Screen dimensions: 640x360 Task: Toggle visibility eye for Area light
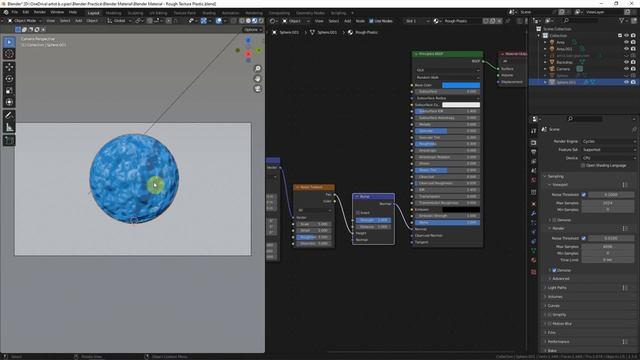click(627, 42)
